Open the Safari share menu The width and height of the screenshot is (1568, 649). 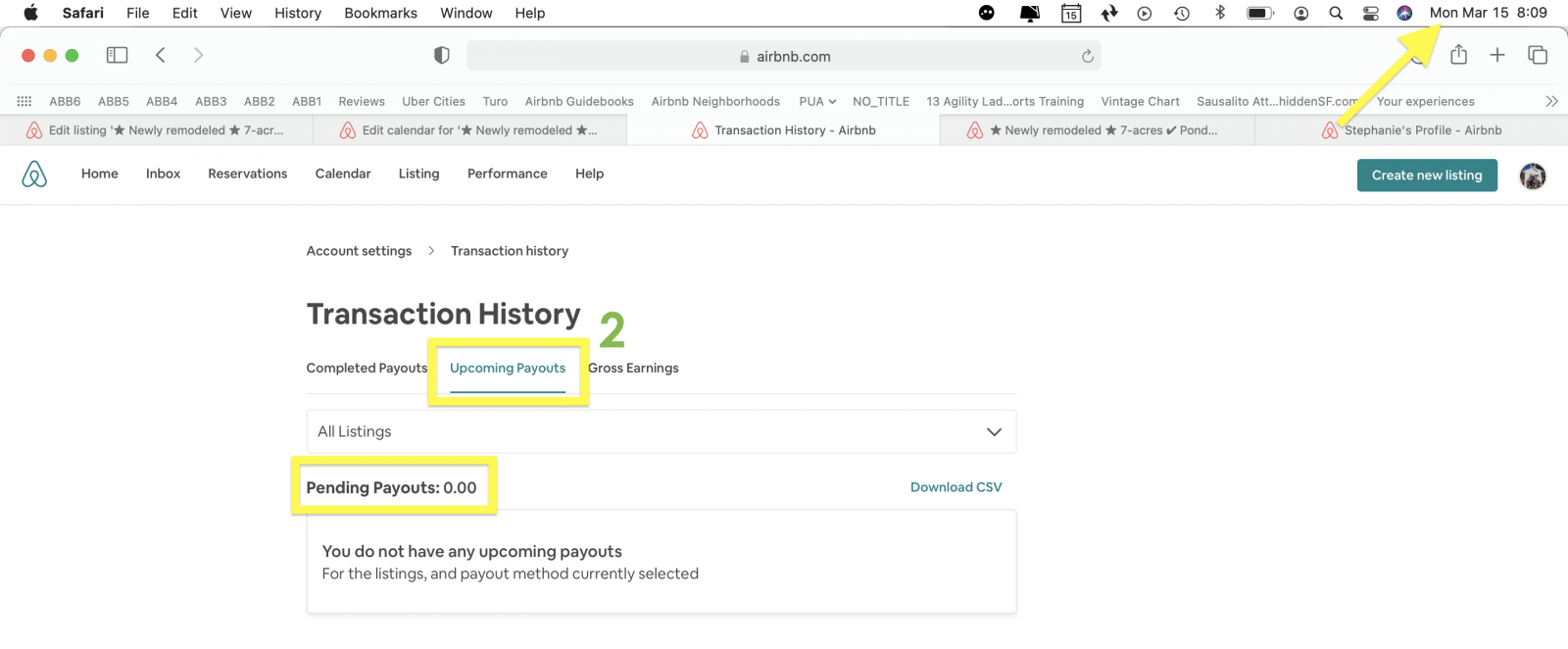[1459, 55]
